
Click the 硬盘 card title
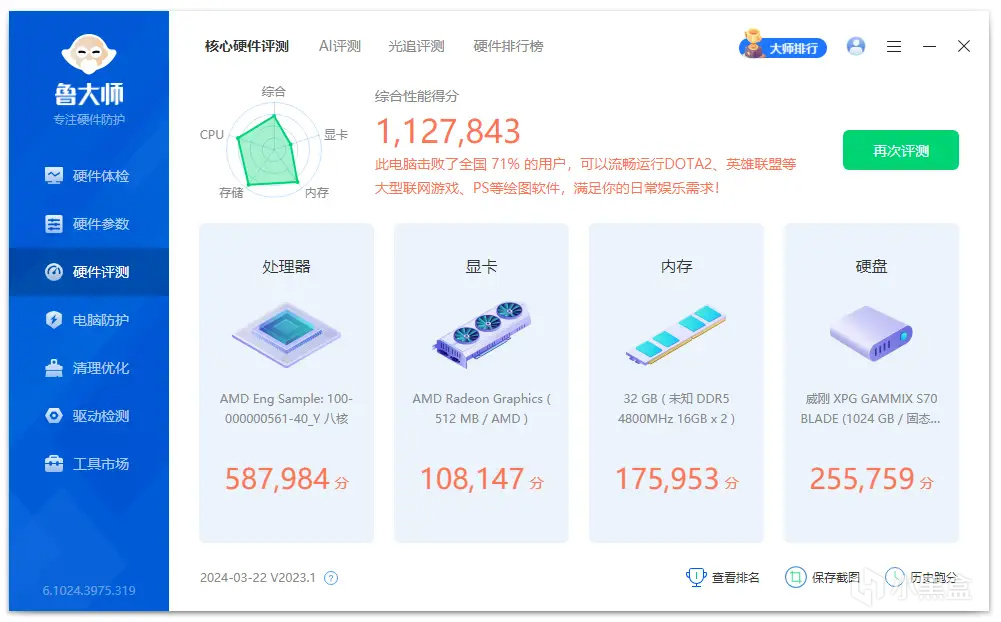[x=871, y=266]
